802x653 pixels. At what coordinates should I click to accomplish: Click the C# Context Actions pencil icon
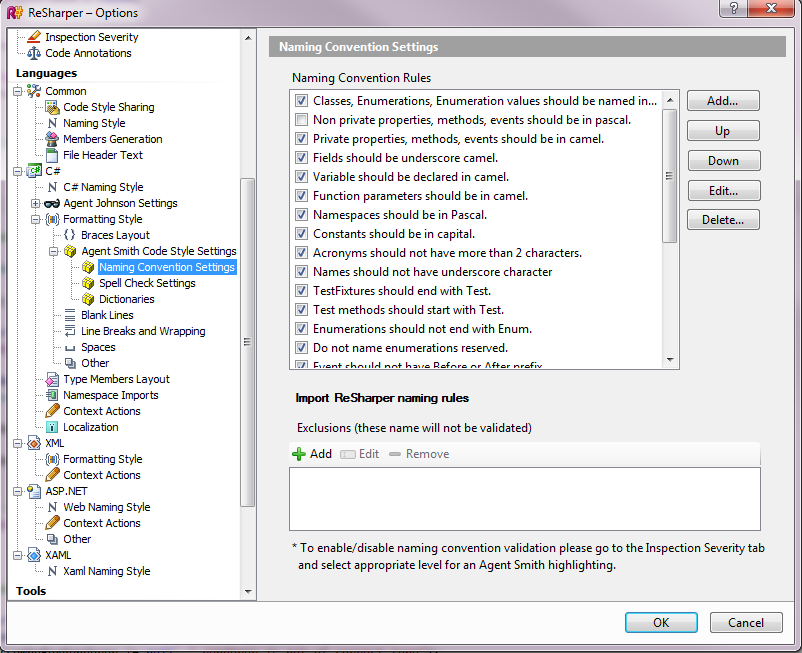pyautogui.click(x=52, y=411)
